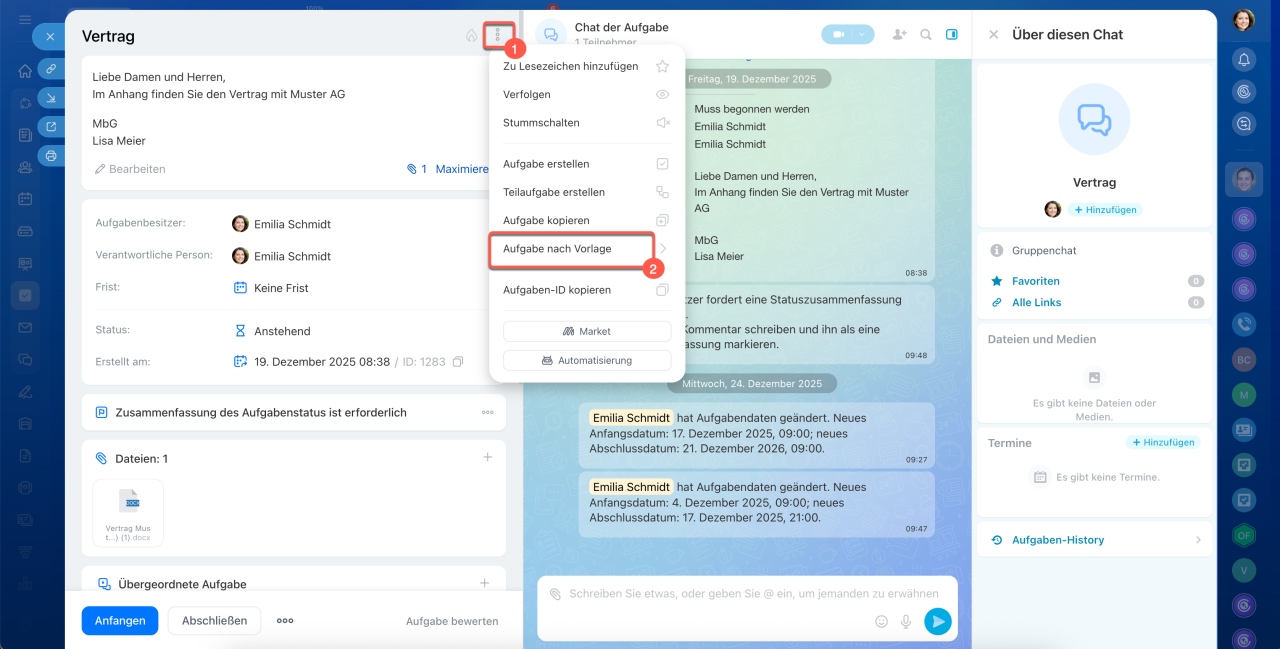Close the task slider with the X

[50, 37]
